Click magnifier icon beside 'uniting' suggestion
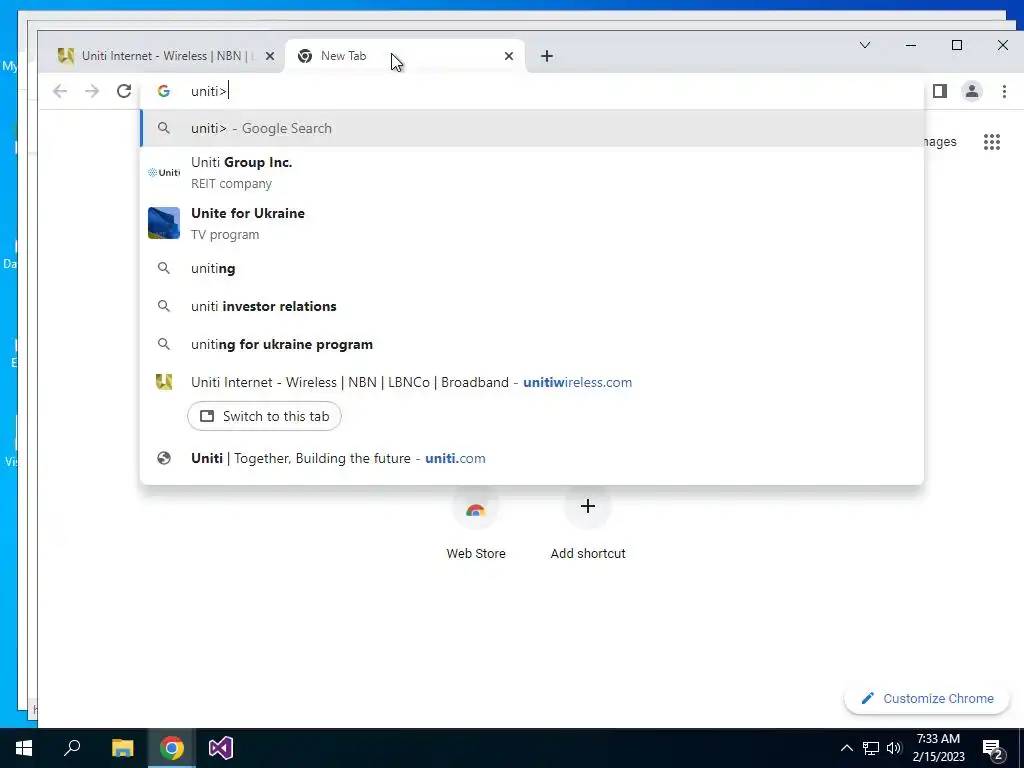The width and height of the screenshot is (1024, 768). 164,268
